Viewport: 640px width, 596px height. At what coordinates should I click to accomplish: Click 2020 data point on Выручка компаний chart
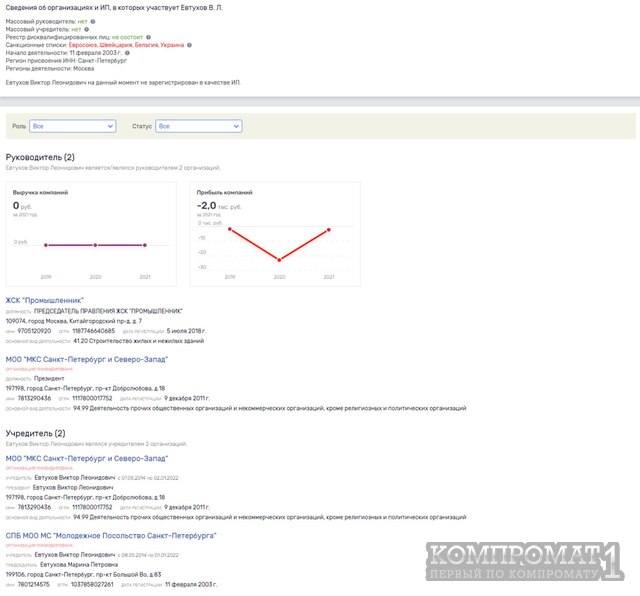click(x=95, y=245)
